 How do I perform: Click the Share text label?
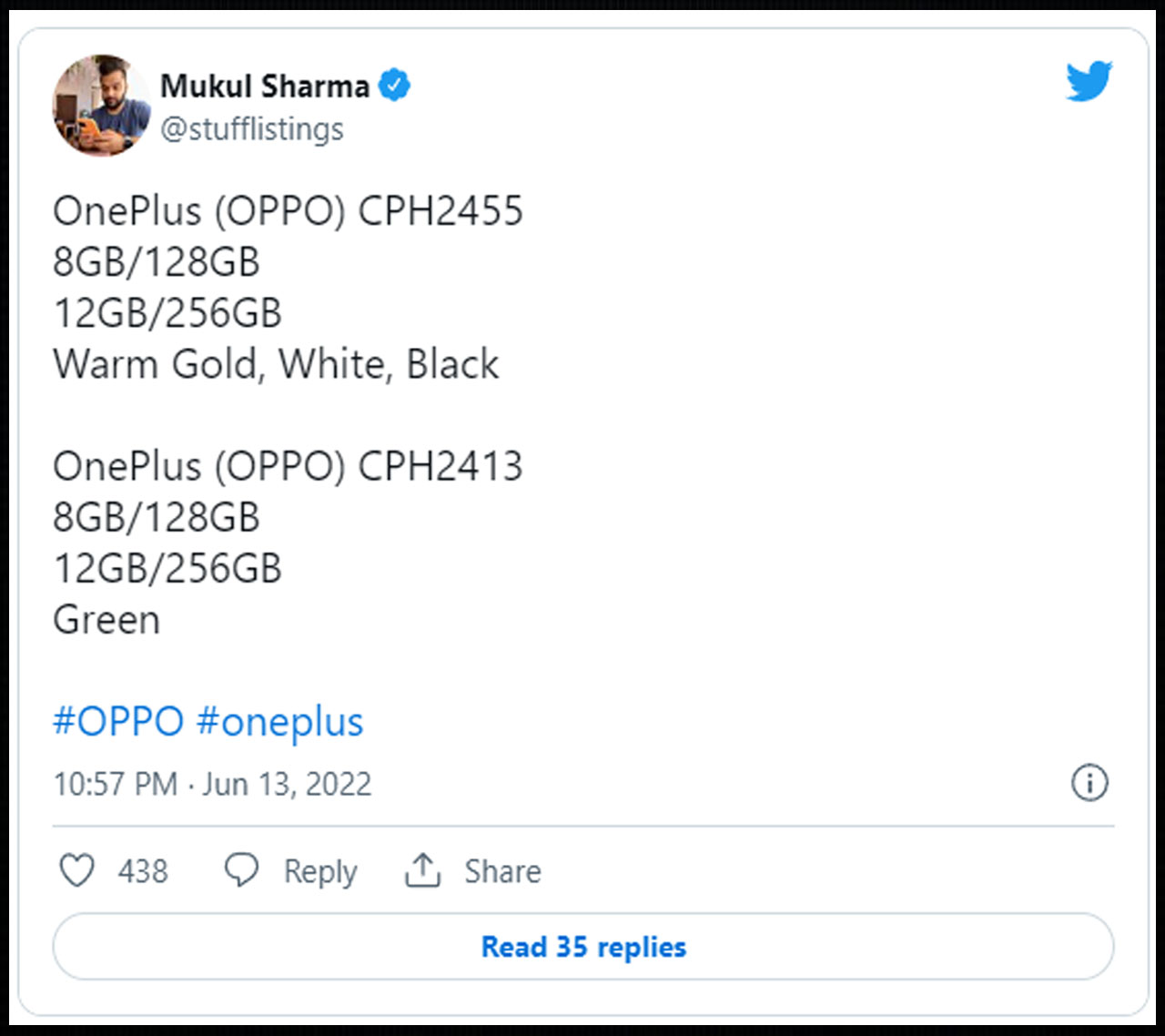[x=502, y=871]
